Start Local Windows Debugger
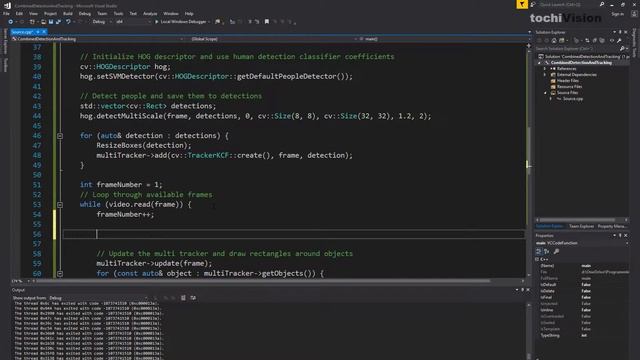The width and height of the screenshot is (640, 360). point(182,22)
